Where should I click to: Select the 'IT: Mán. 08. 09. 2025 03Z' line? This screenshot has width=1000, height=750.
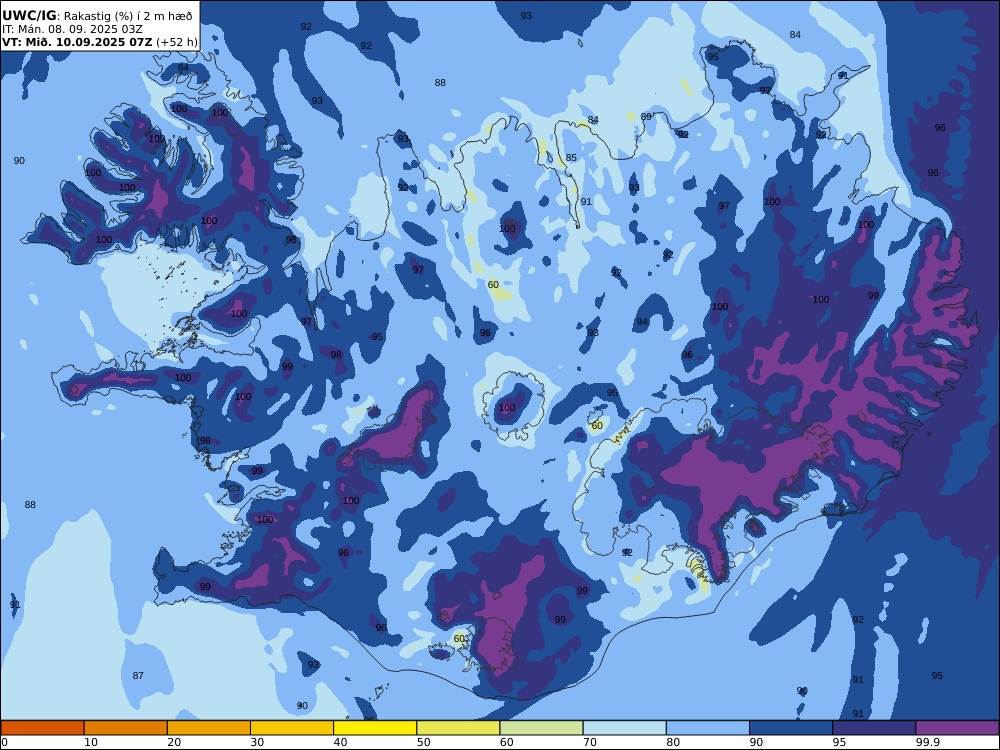tap(72, 29)
